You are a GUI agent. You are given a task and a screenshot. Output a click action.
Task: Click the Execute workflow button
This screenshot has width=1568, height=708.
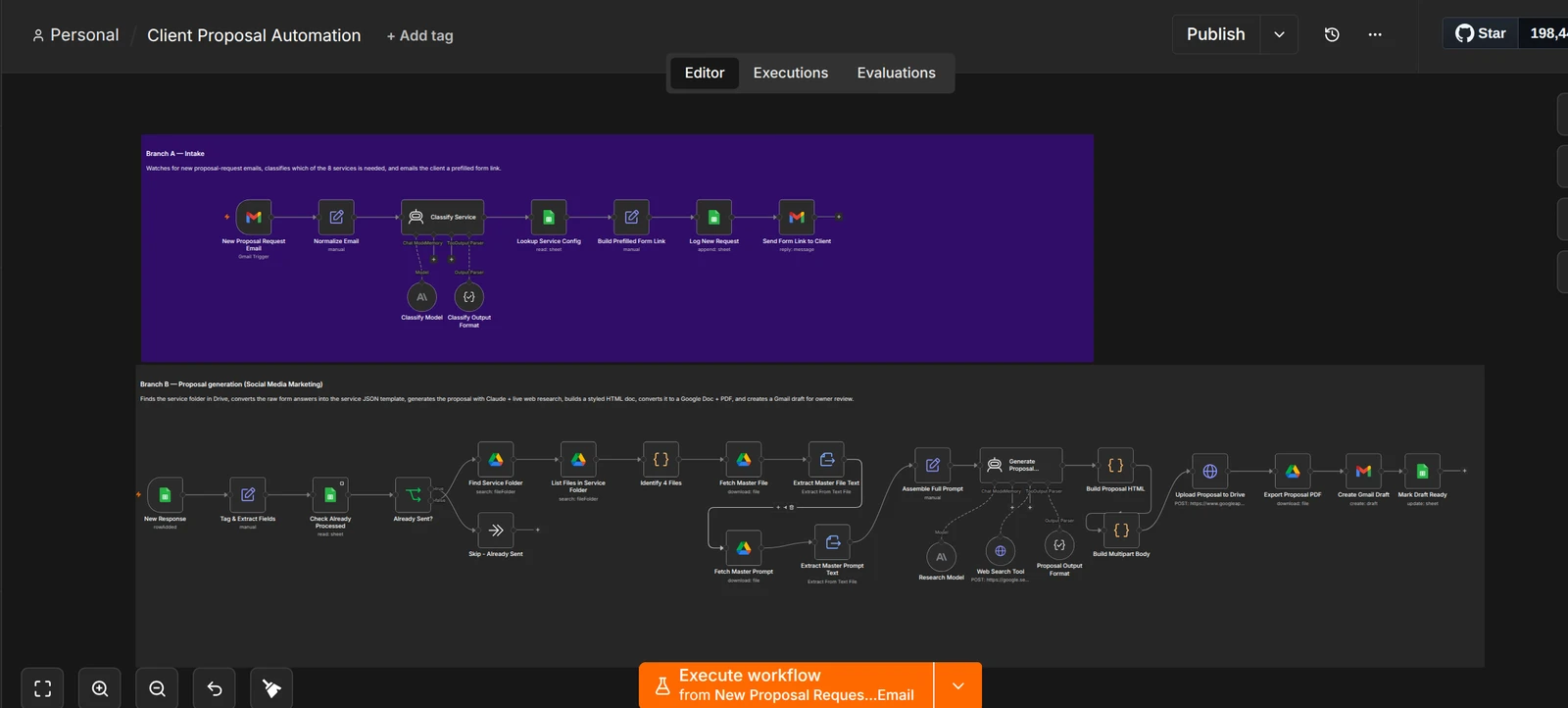(786, 685)
